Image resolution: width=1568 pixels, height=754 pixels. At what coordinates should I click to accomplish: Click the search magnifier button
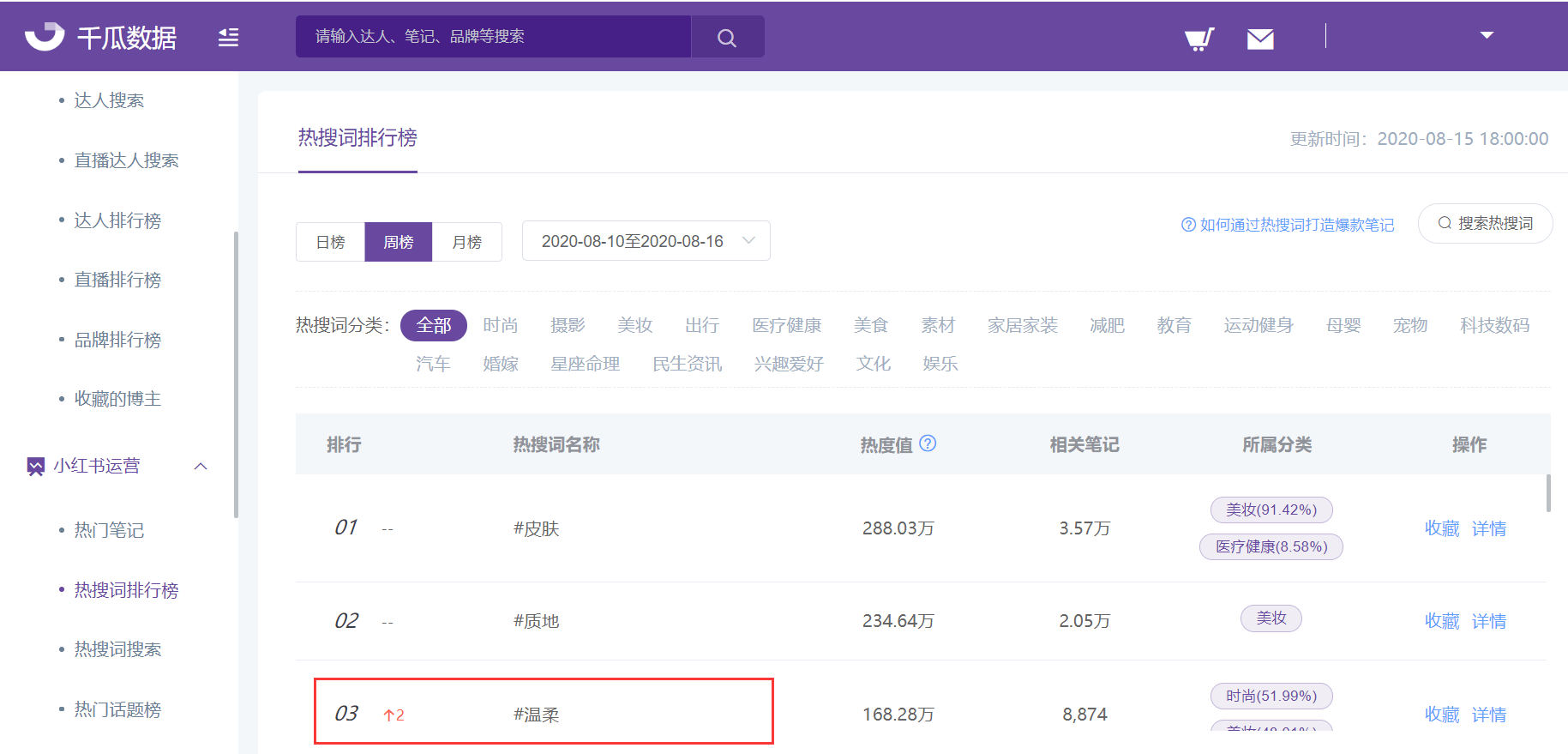[727, 37]
